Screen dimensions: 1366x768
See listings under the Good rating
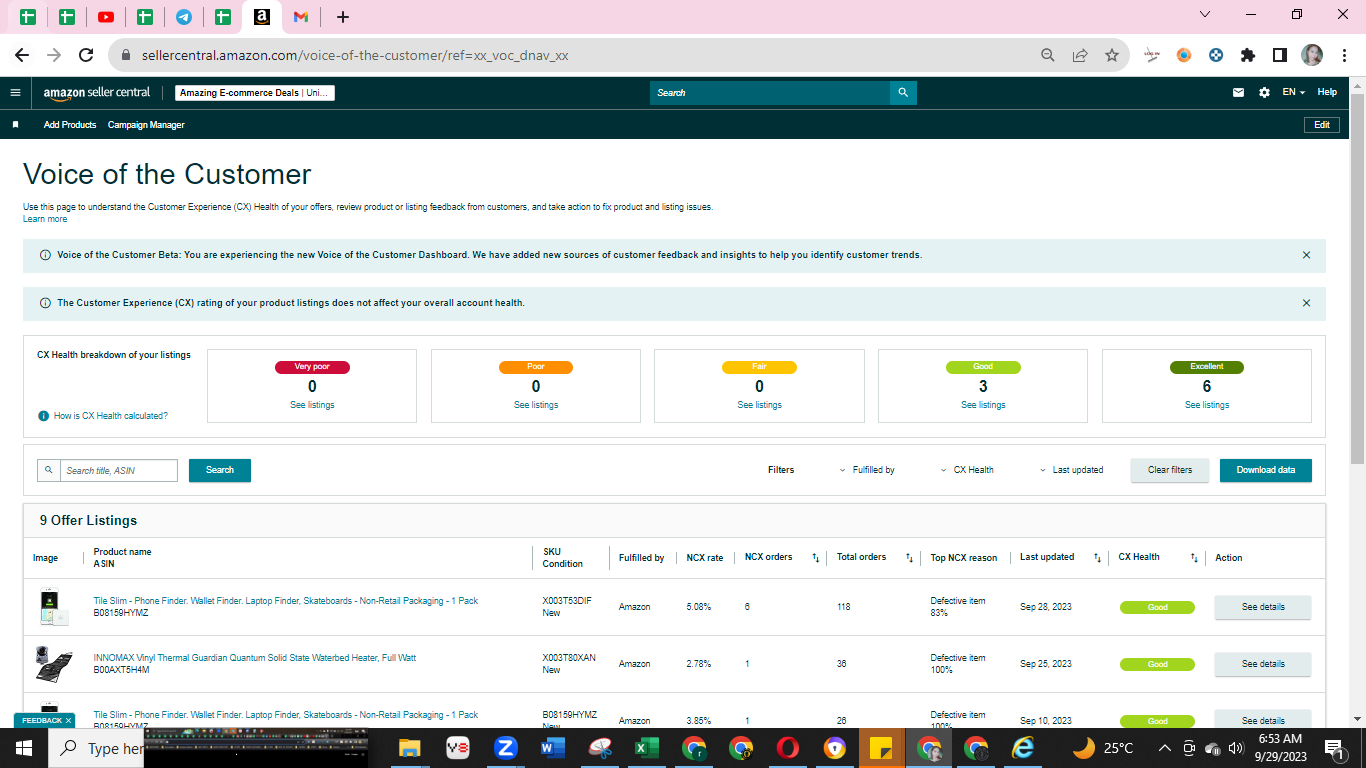coord(983,405)
